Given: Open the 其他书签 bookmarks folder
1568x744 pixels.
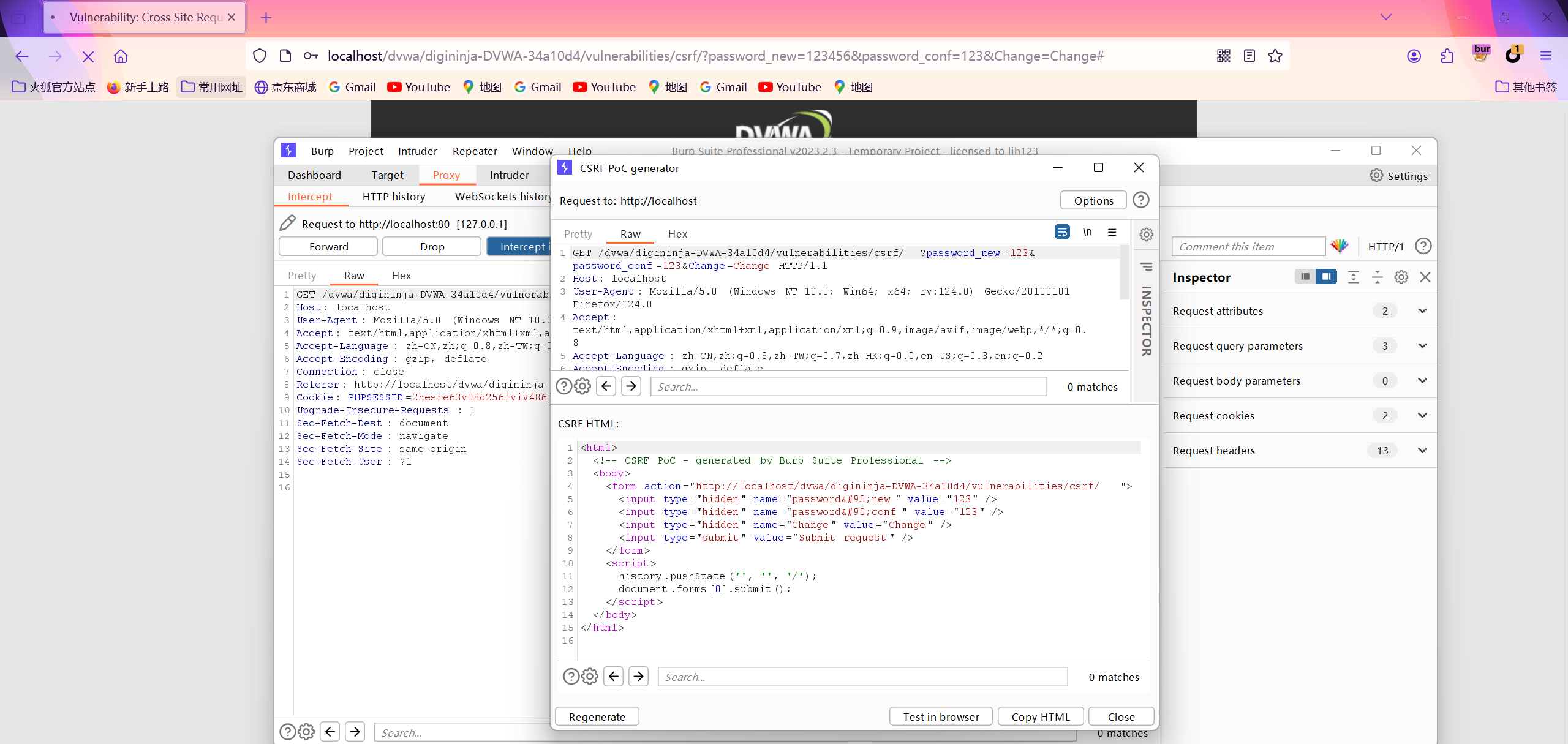Looking at the screenshot, I should pos(1526,87).
